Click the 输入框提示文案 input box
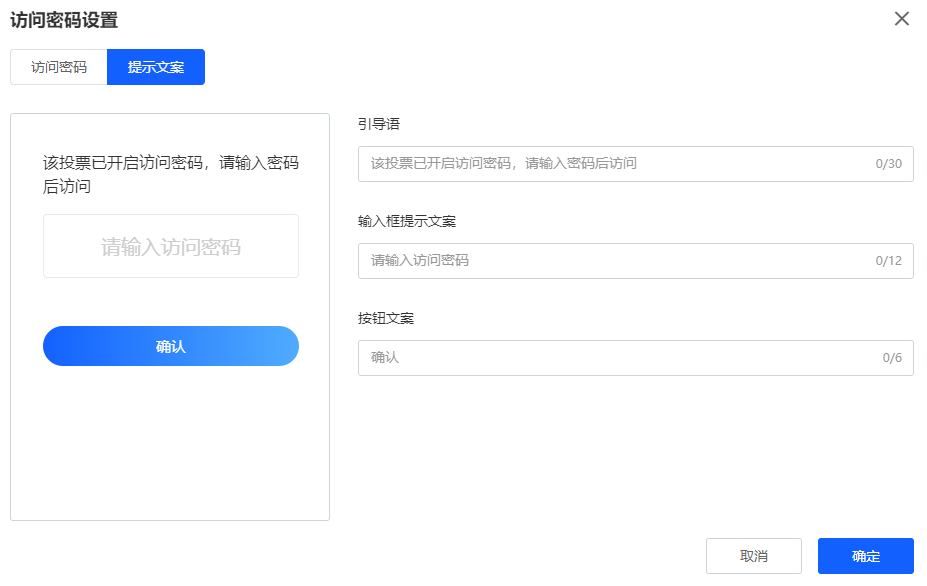 (x=610, y=261)
